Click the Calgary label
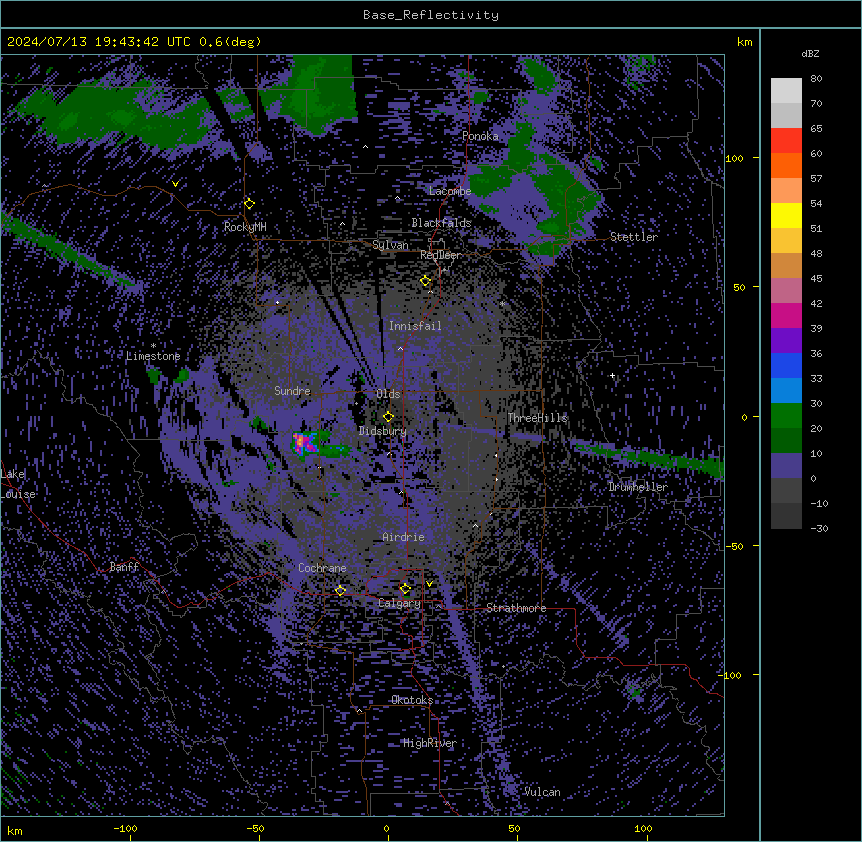Screen dimensions: 862x842 tap(399, 603)
